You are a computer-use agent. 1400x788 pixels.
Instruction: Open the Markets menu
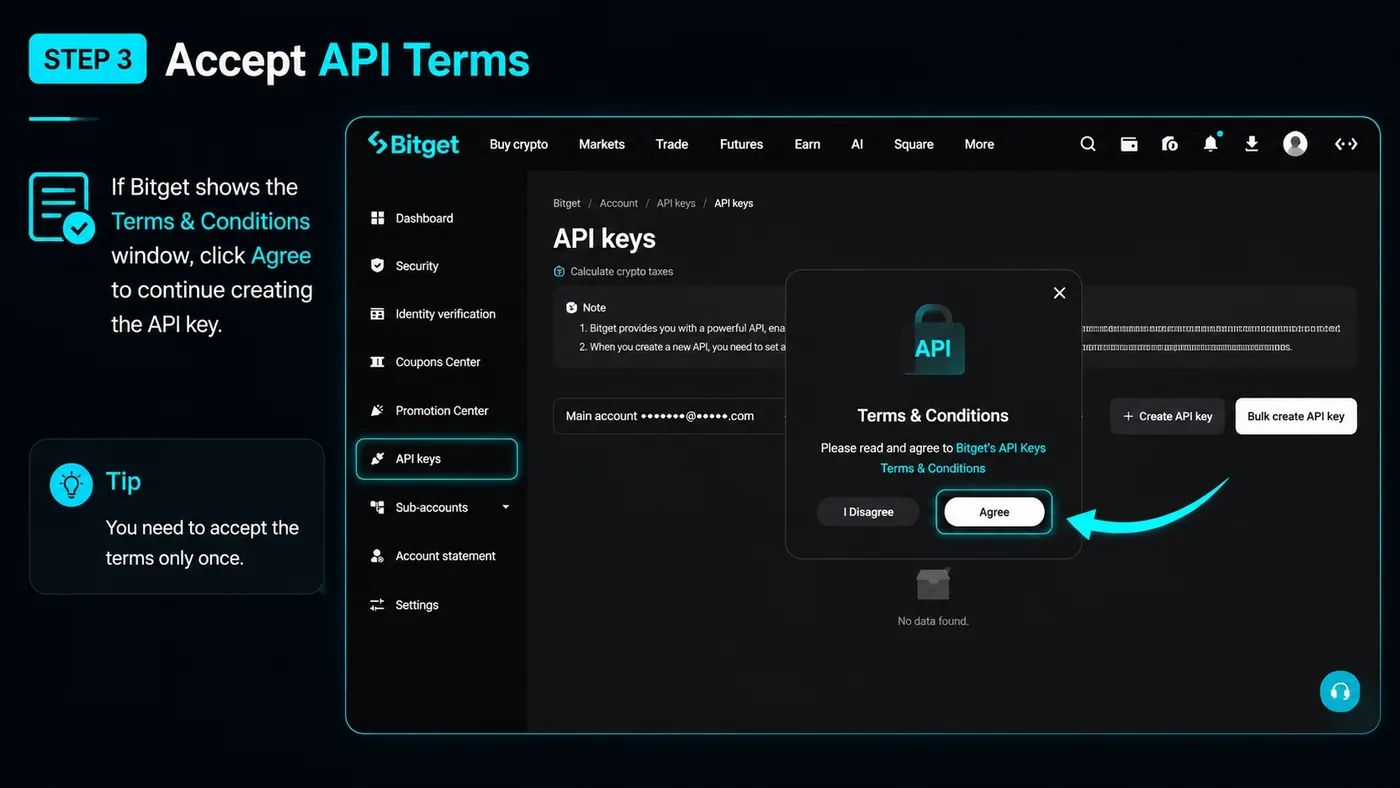602,144
